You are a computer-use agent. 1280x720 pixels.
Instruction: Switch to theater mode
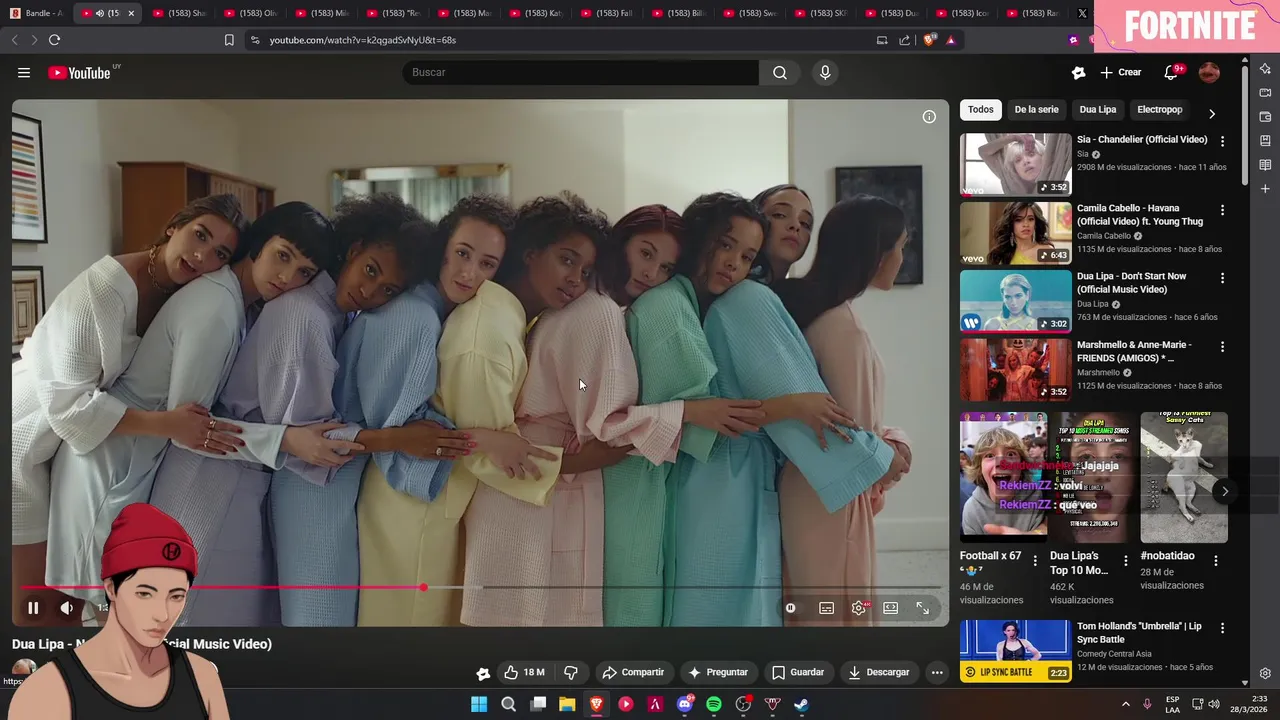coord(890,607)
